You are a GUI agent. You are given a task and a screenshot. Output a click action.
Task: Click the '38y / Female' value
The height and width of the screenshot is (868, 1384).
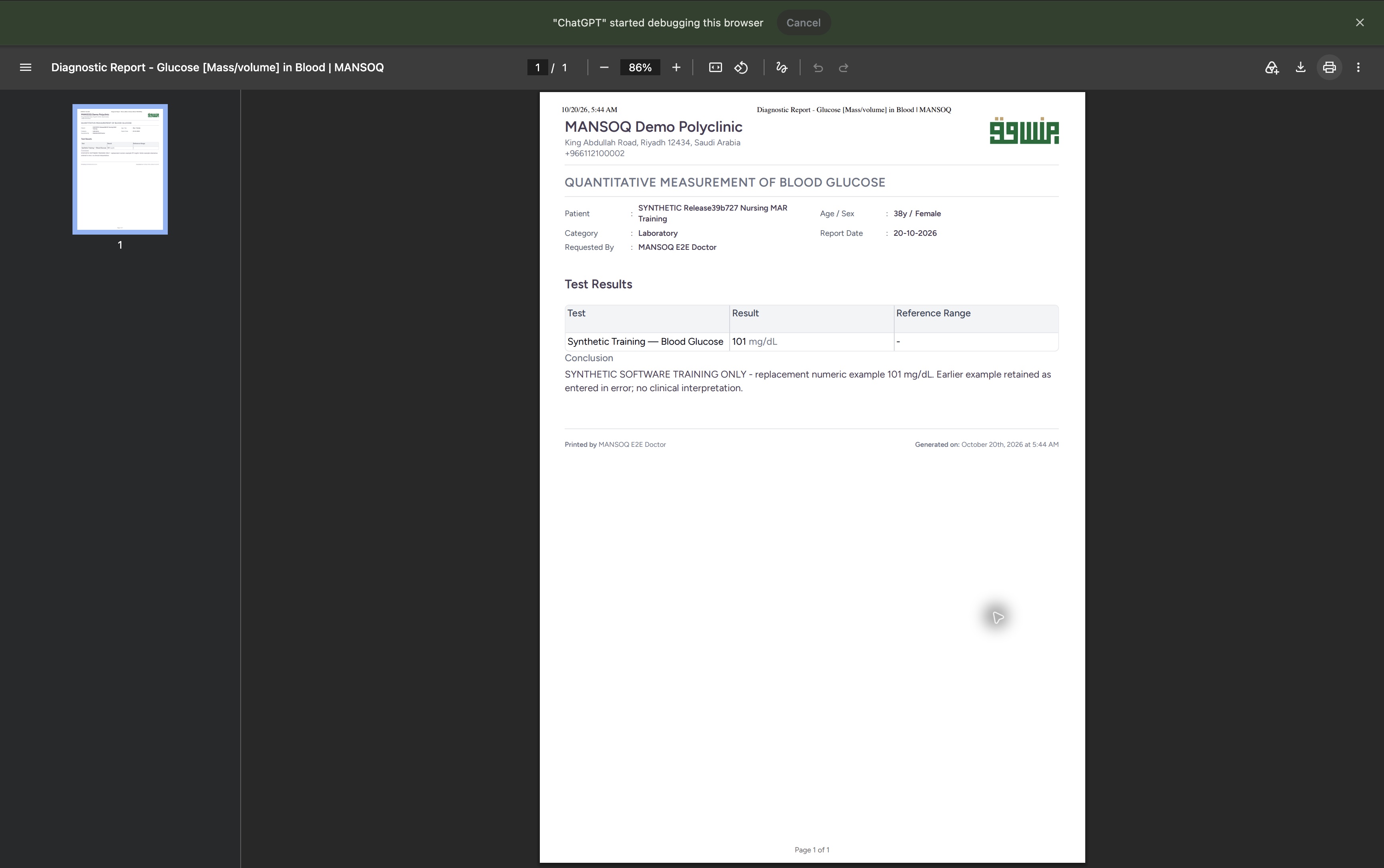(x=917, y=213)
